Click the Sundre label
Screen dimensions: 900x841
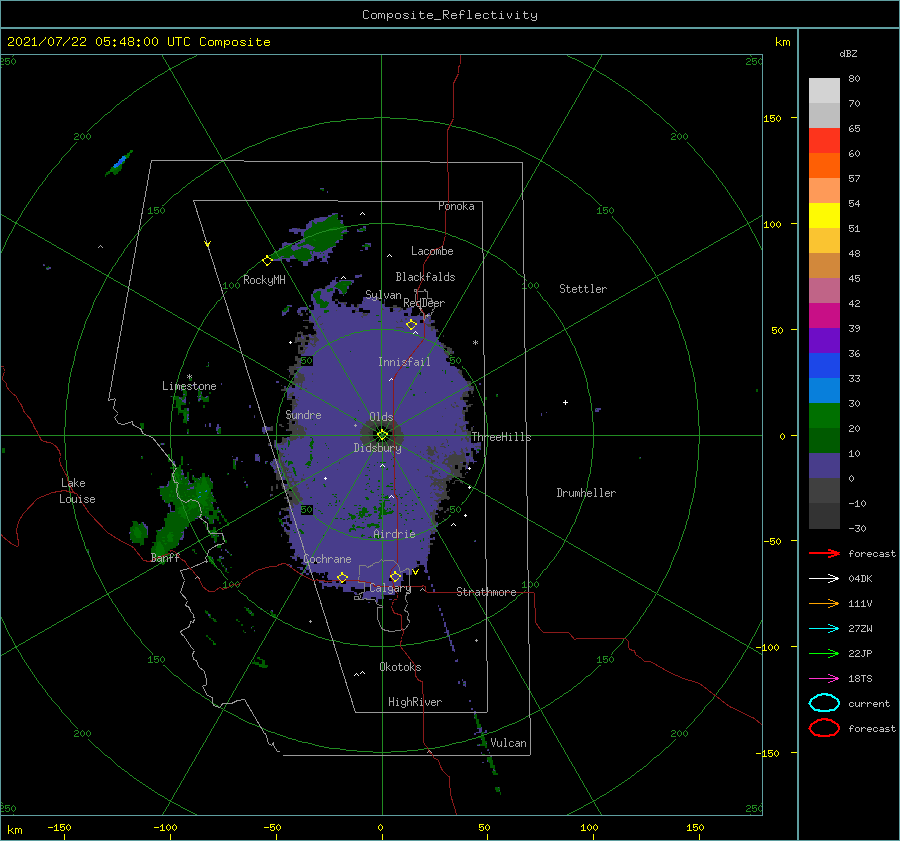point(303,414)
